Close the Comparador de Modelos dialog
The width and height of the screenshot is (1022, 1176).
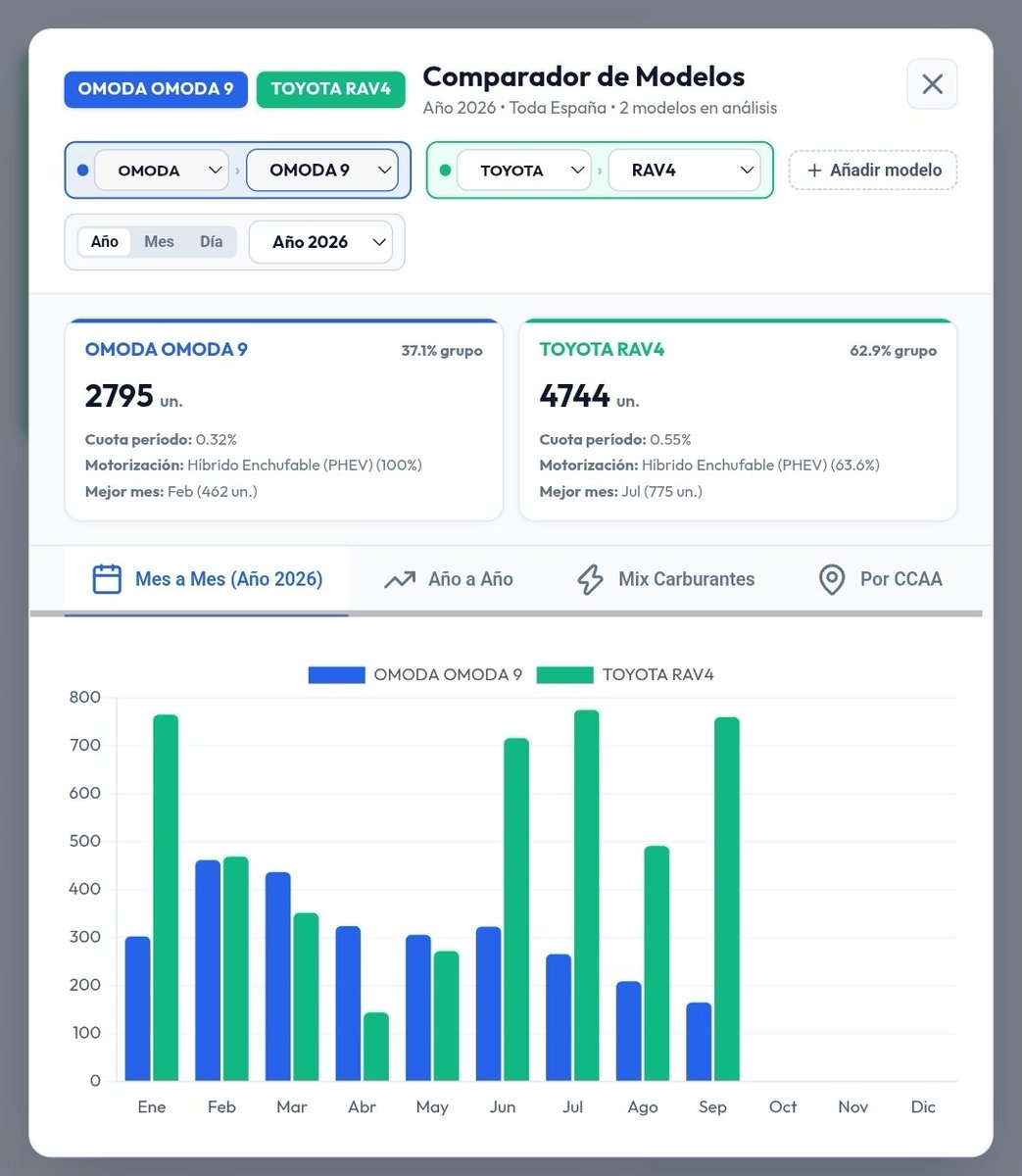932,84
